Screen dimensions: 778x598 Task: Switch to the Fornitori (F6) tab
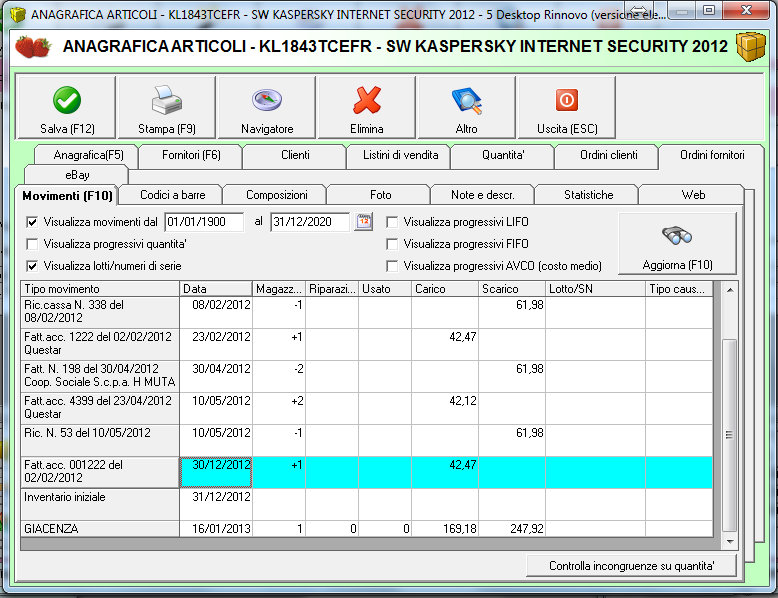(x=191, y=155)
